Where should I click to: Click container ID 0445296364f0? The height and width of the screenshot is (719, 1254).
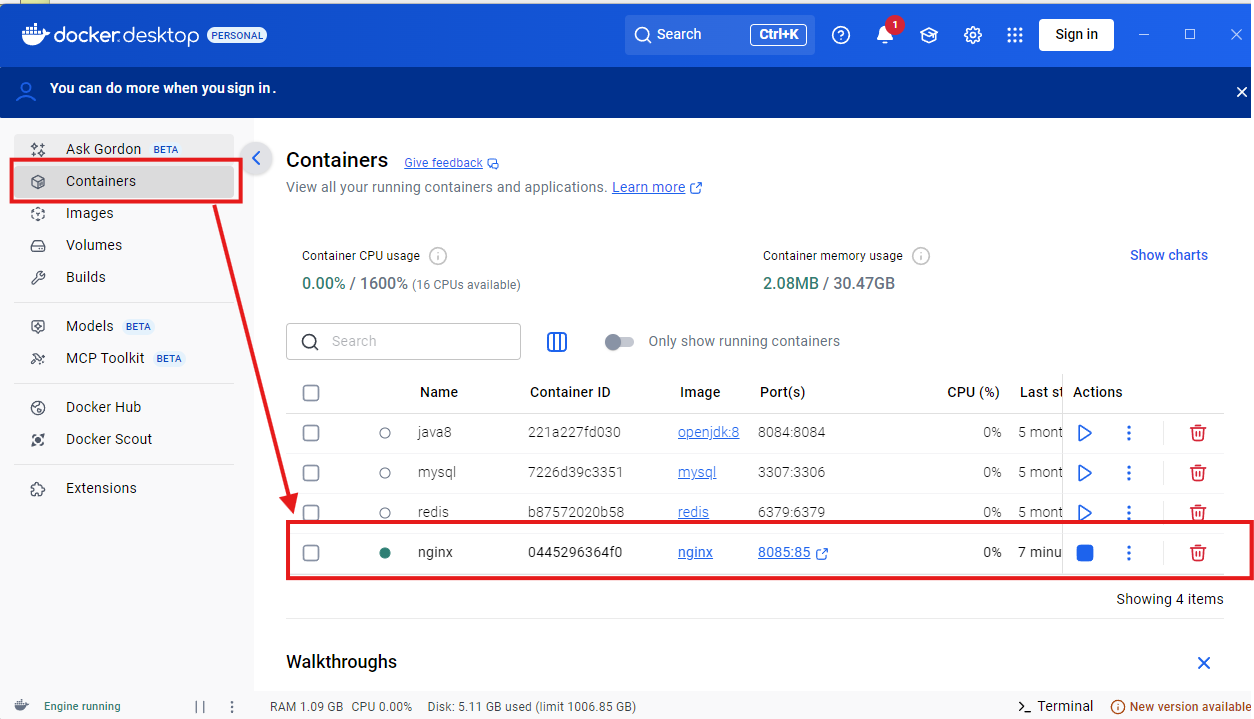pyautogui.click(x=575, y=552)
